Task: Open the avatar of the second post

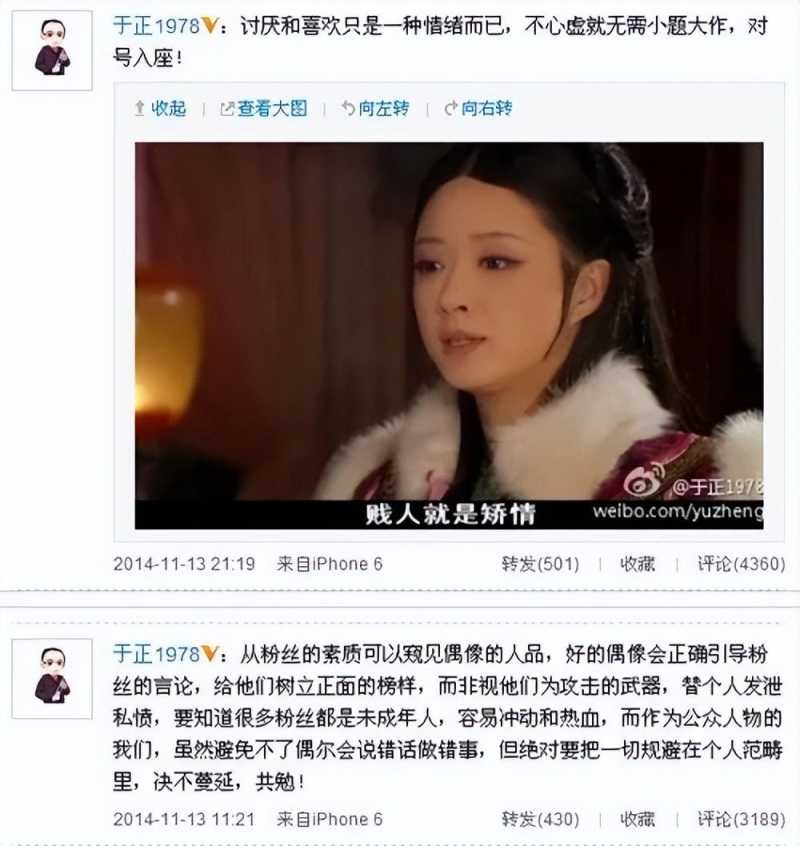Action: 52,679
